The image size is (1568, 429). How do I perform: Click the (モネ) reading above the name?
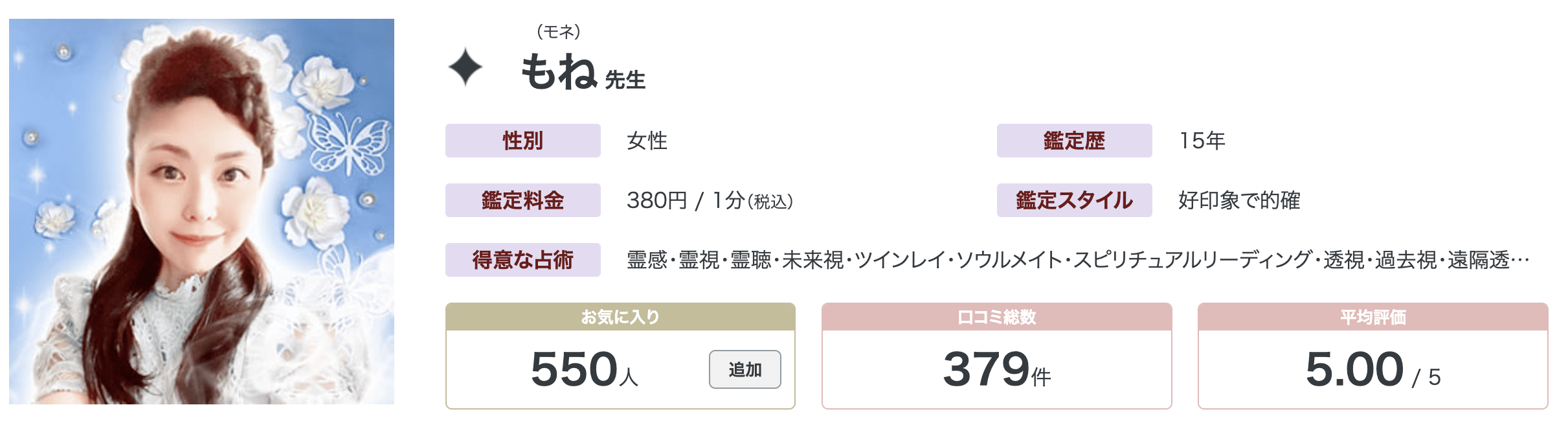tap(558, 31)
